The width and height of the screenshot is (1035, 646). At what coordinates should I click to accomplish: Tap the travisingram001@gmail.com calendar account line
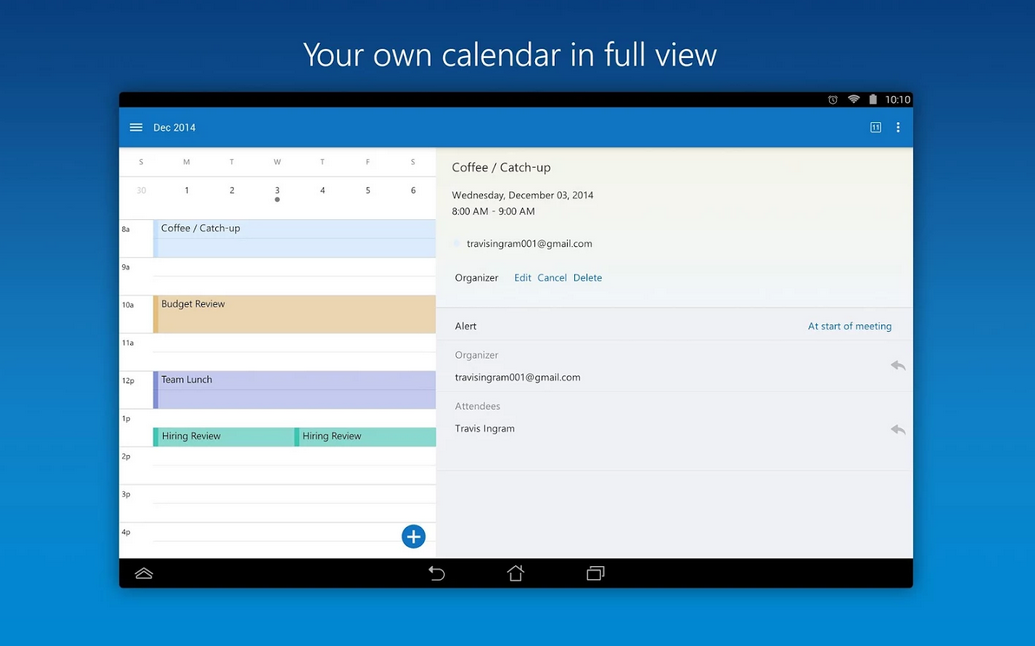click(529, 243)
